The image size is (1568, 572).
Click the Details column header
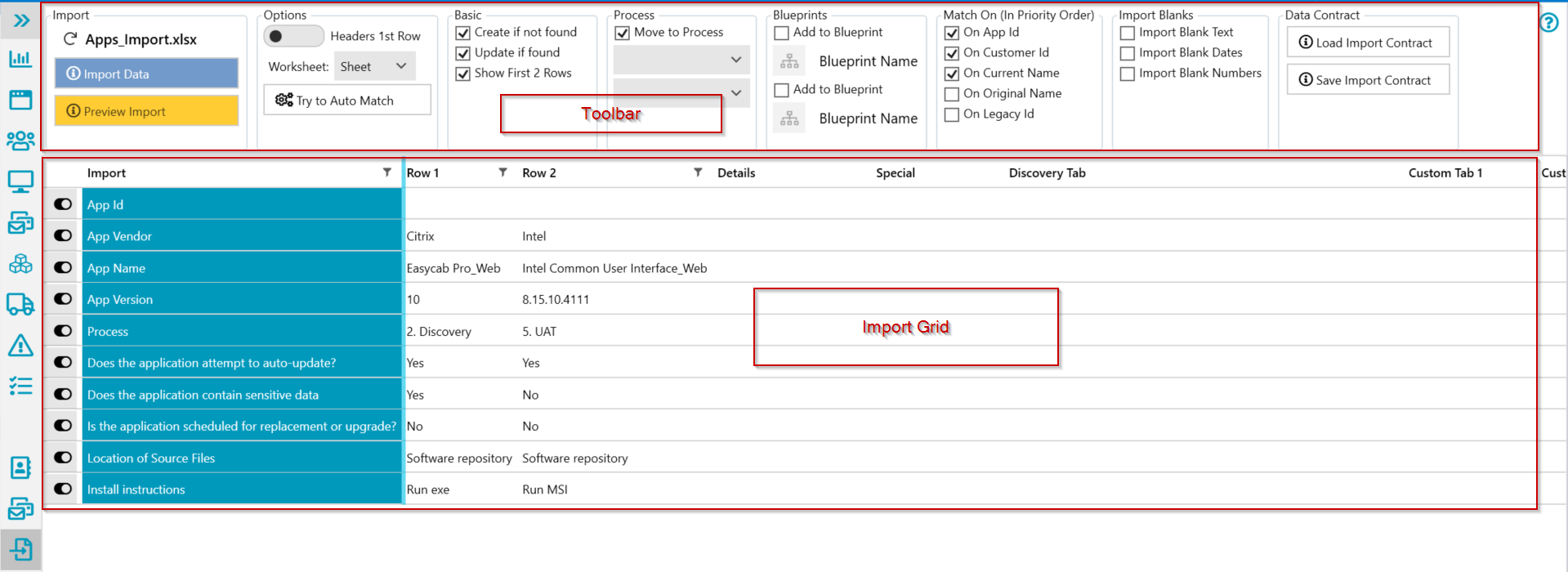[736, 173]
